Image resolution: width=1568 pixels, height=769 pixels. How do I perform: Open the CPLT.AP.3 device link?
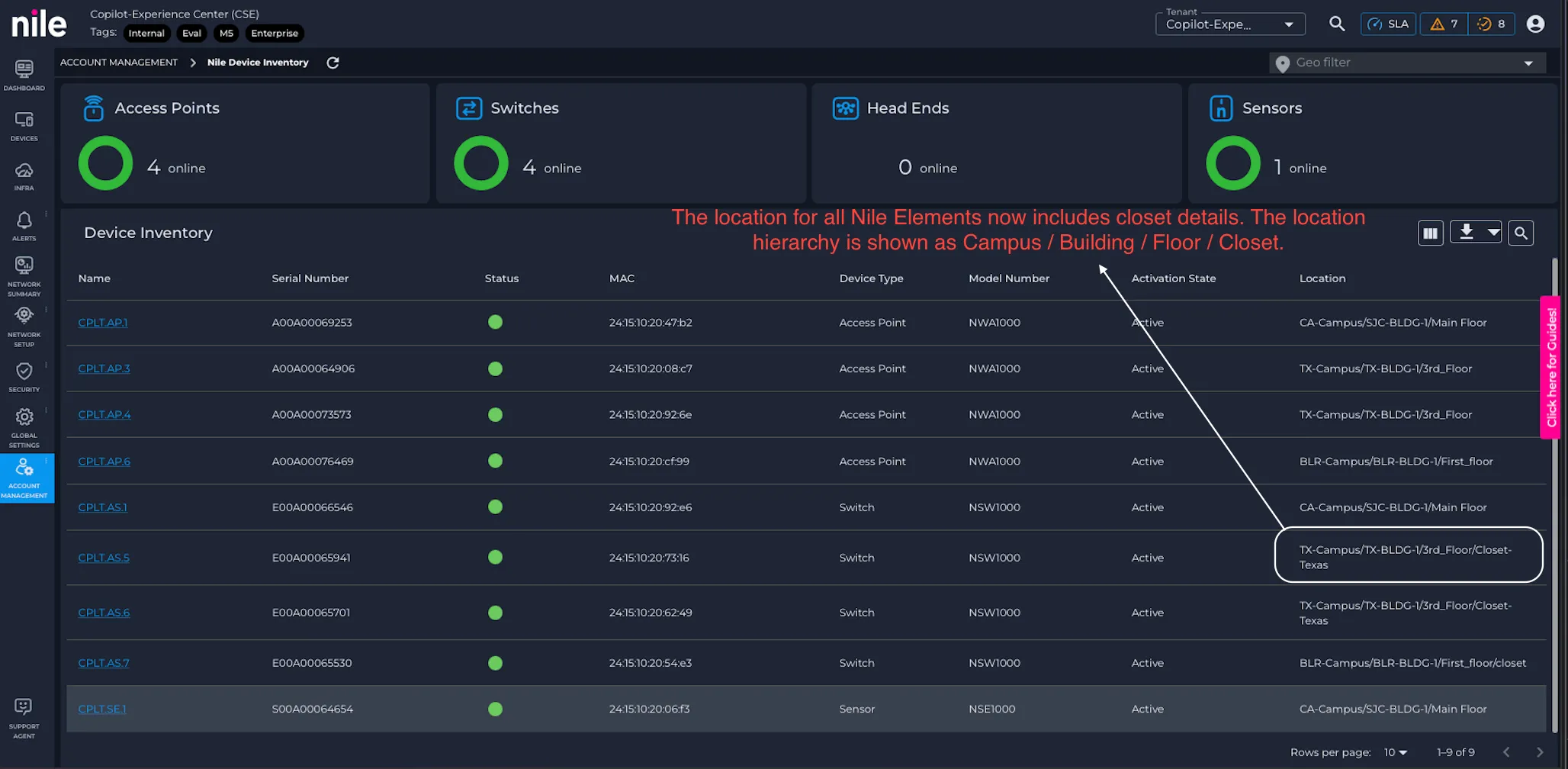[104, 368]
